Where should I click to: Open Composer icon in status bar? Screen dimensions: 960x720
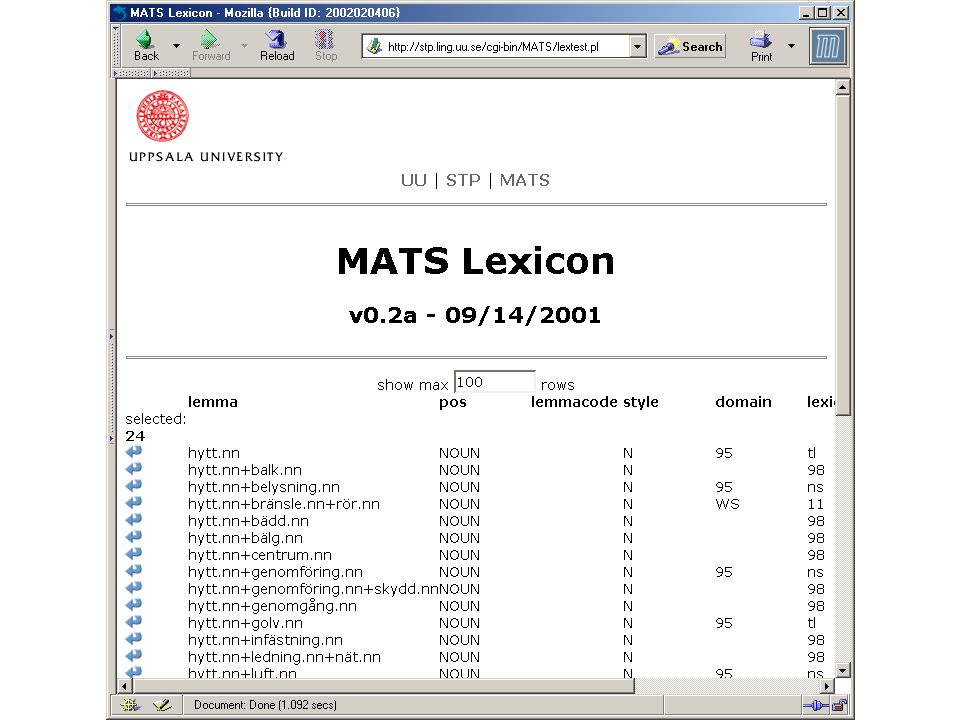[x=162, y=705]
